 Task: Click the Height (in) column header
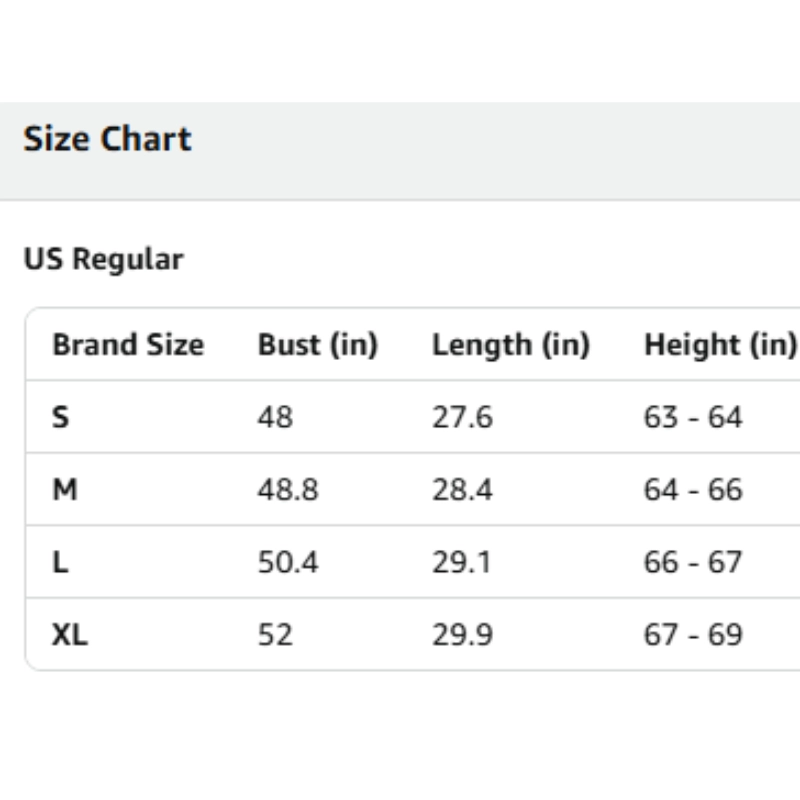tap(719, 345)
